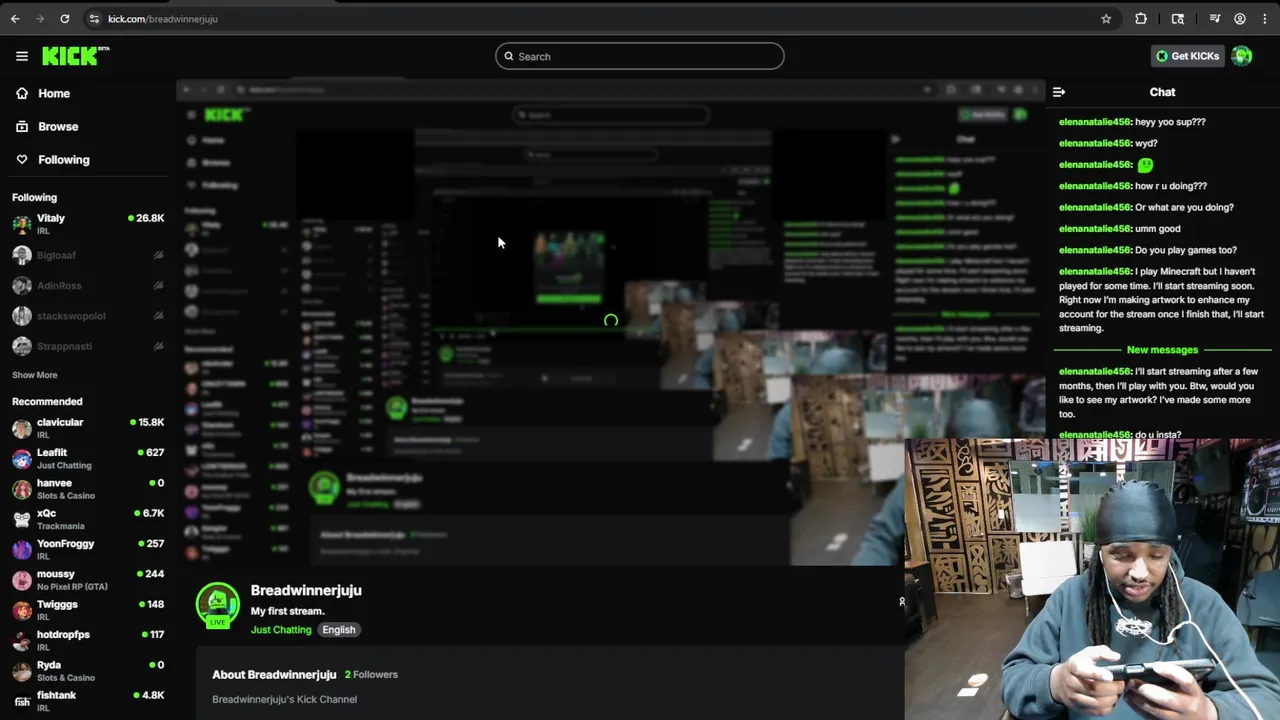Open the hamburger sidebar menu
Screen dimensions: 1280x720
tap(22, 56)
